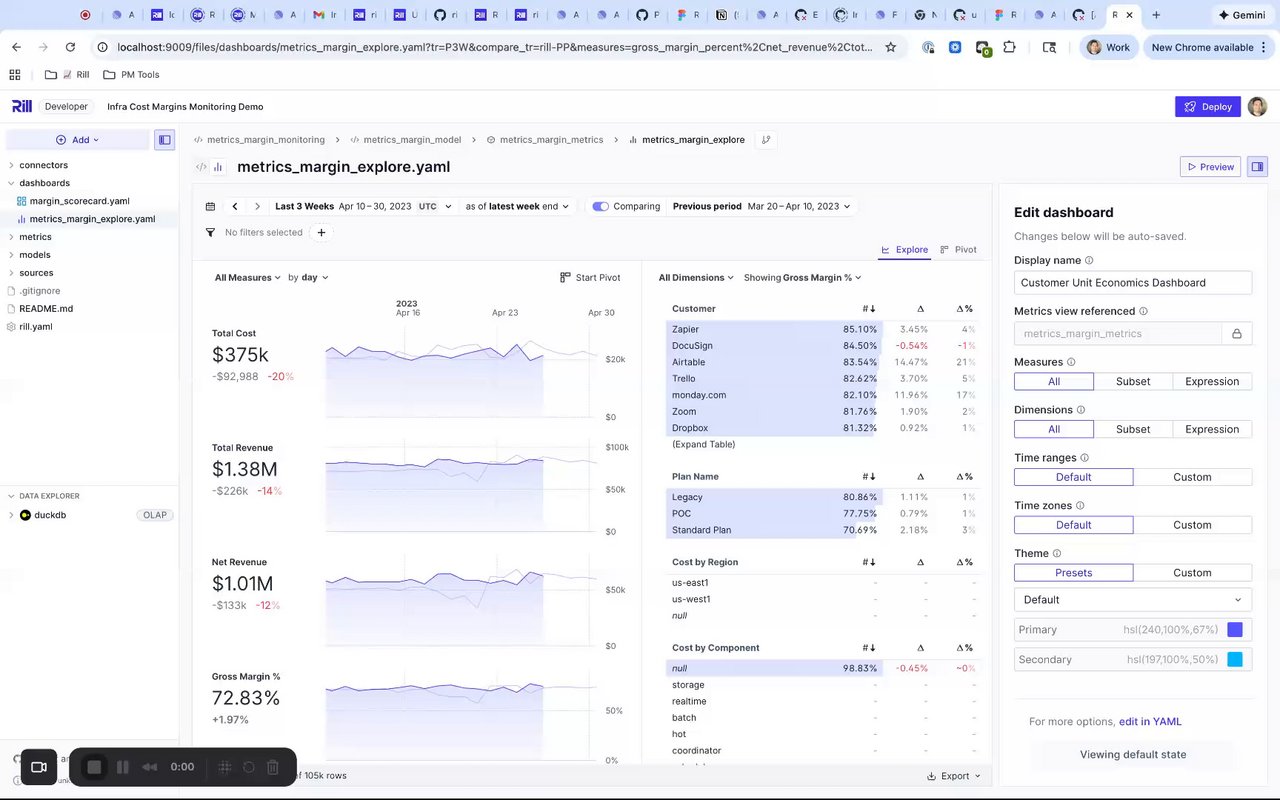
Task: Show info icon next to Time ranges
Action: [x=1085, y=458]
